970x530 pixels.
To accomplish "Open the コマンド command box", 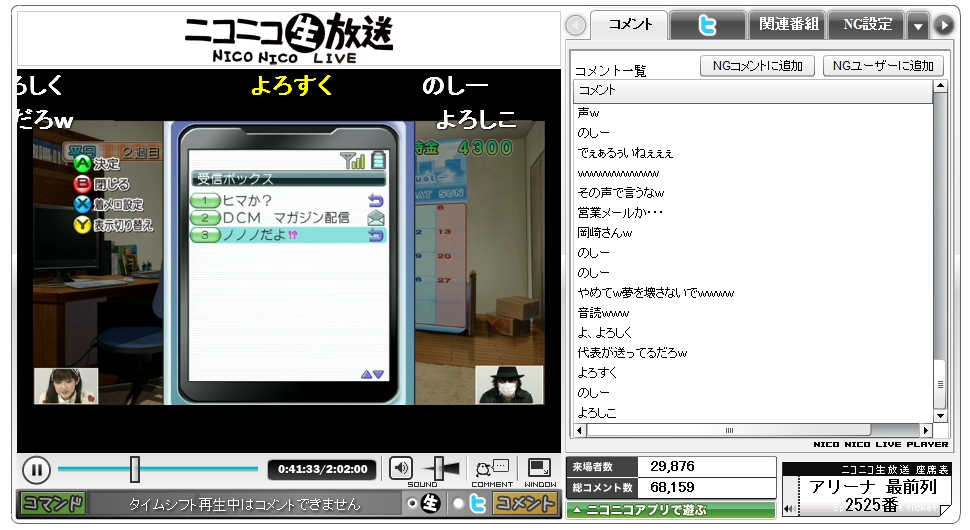I will [53, 504].
